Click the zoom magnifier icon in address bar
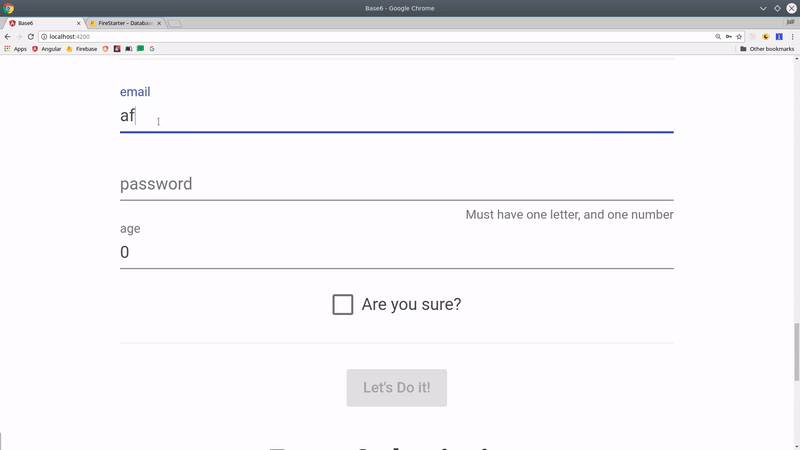Screen dimensions: 800x450 click(x=718, y=36)
